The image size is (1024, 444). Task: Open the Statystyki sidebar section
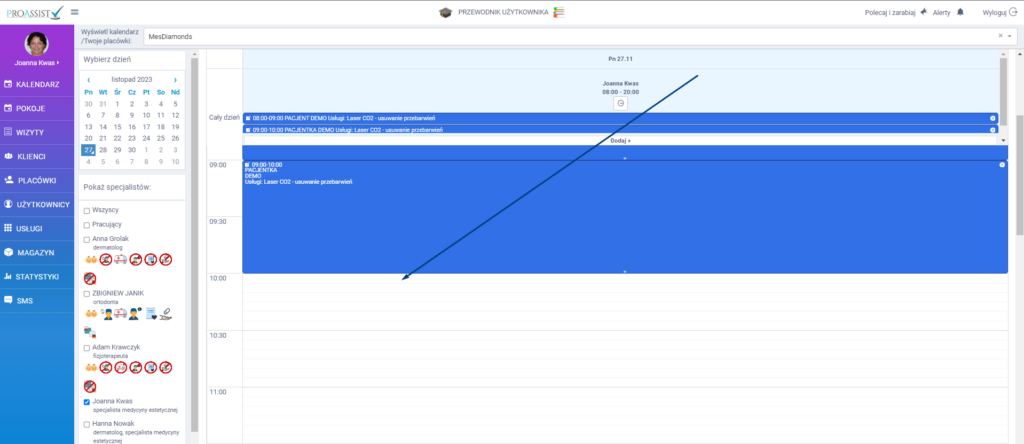37,276
